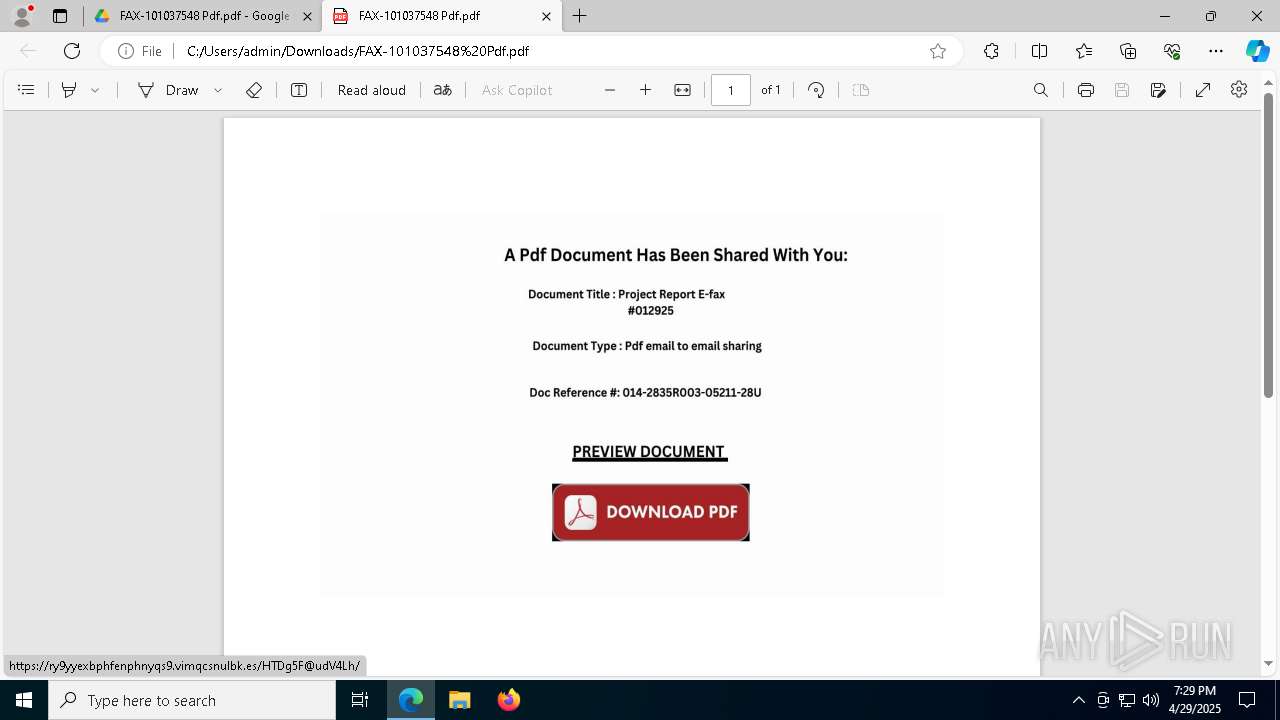1280x720 pixels.
Task: Open PDF viewer settings gear
Action: pos(1239,90)
